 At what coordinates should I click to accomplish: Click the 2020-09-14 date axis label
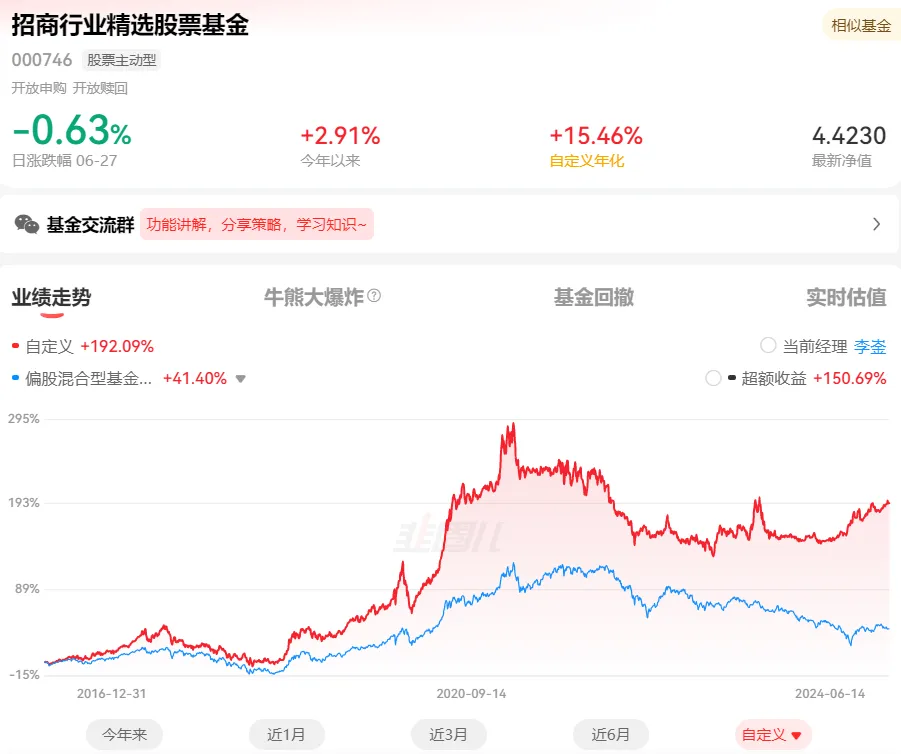[471, 694]
